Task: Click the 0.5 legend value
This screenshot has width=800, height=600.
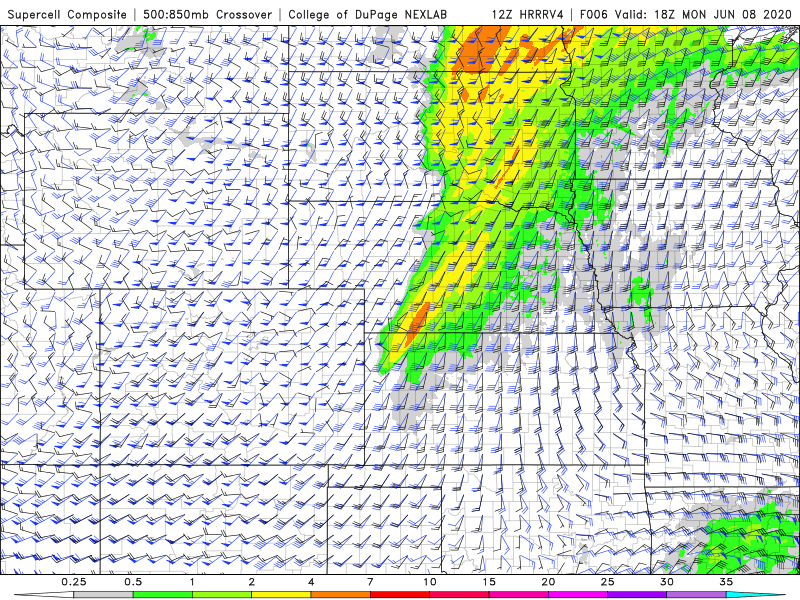Action: [133, 582]
